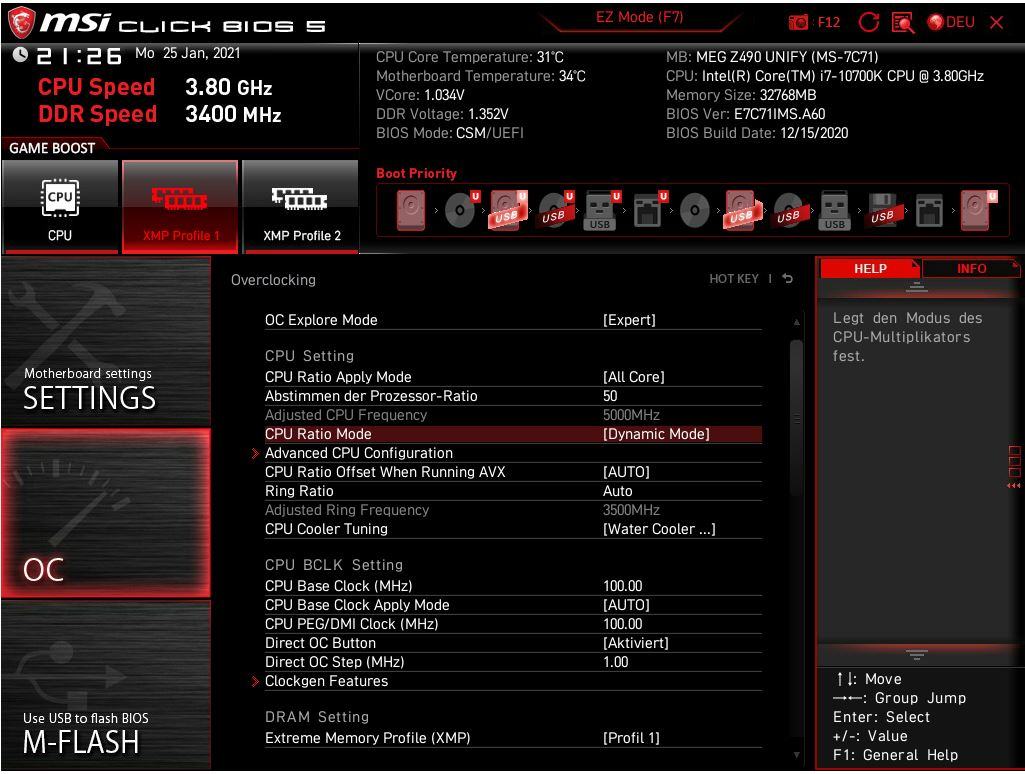Open CPU Ratio Offset When Running AVX dropdown
Image resolution: width=1025 pixels, height=774 pixels.
(626, 472)
